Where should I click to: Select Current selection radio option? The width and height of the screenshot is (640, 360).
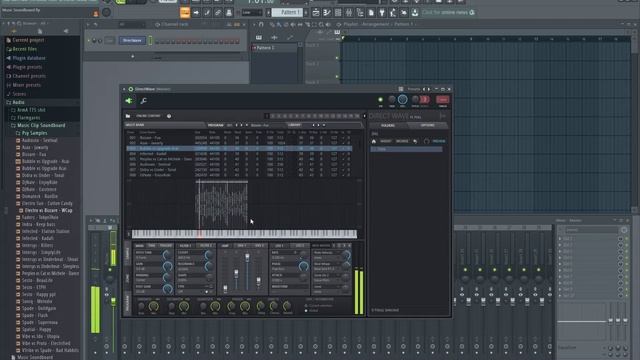point(306,306)
